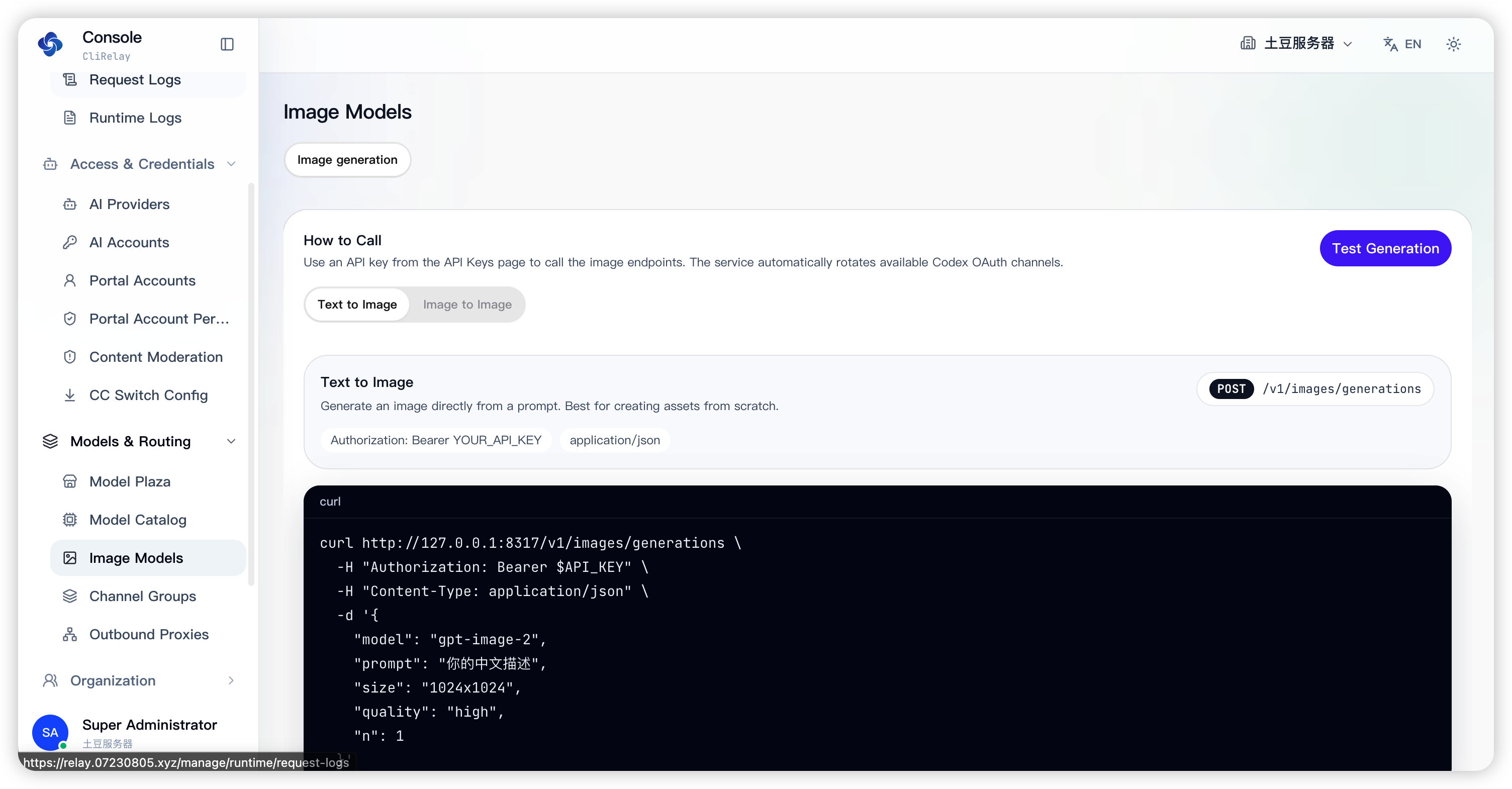Screen dimensions: 1512x789
Task: Collapse the Access & Credentials section chevron
Action: tap(231, 164)
